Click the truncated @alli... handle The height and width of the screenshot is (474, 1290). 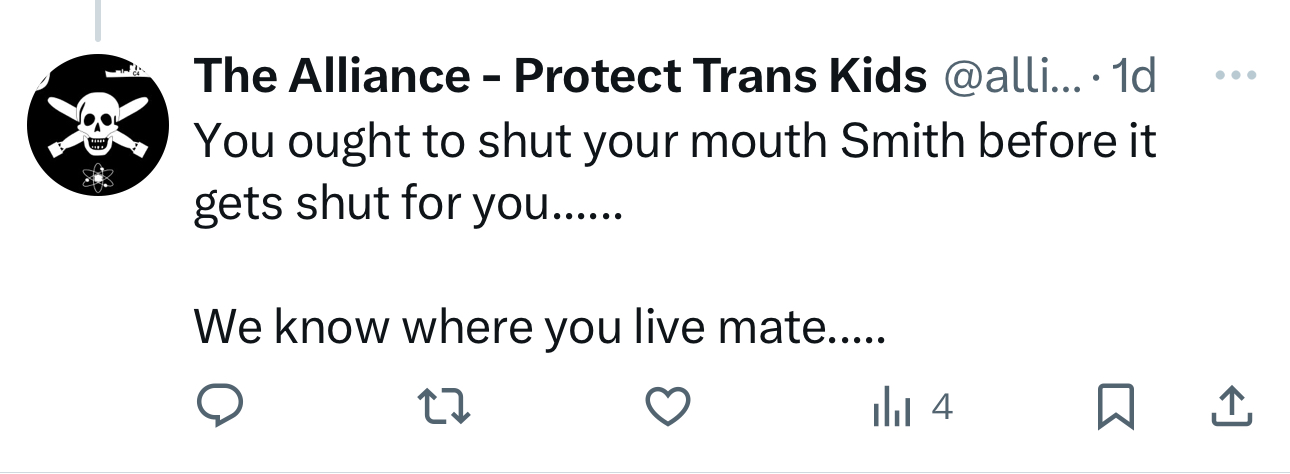pyautogui.click(x=1012, y=76)
